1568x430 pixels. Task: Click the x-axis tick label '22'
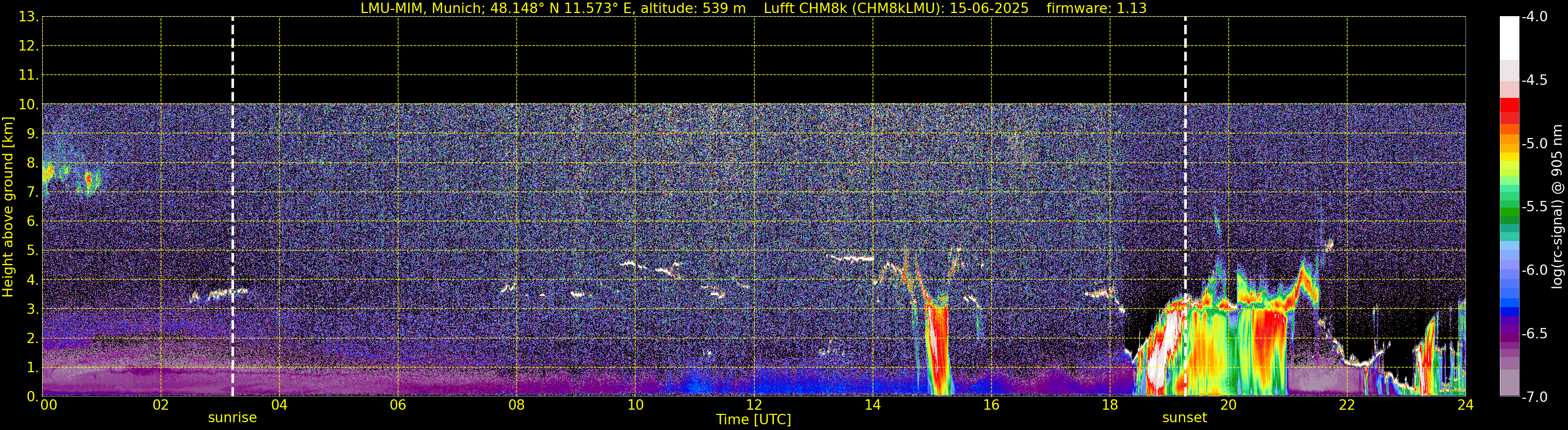pos(1346,404)
